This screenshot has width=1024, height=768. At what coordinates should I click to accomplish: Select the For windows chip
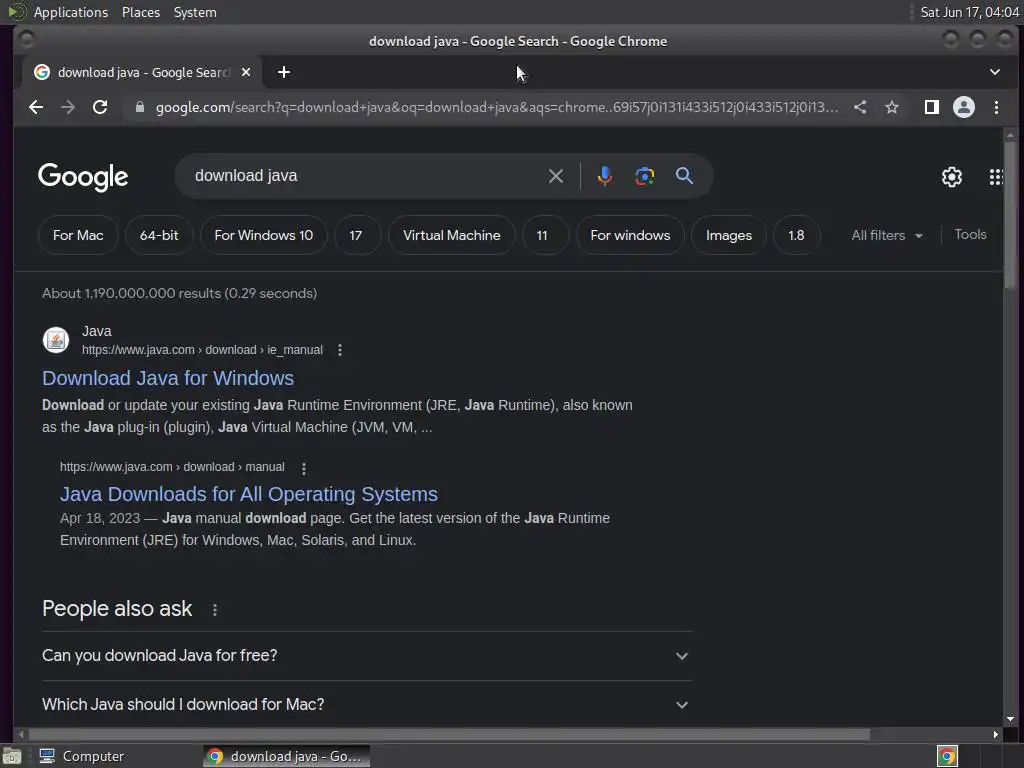click(x=630, y=235)
